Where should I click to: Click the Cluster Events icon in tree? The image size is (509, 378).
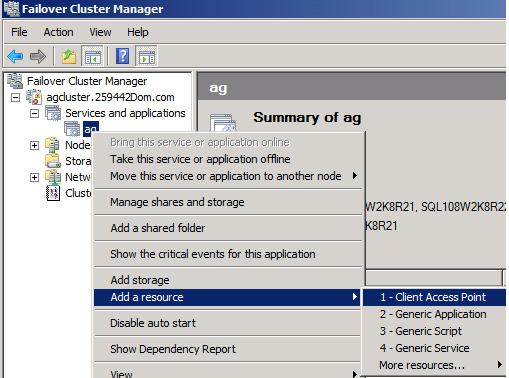[x=53, y=193]
